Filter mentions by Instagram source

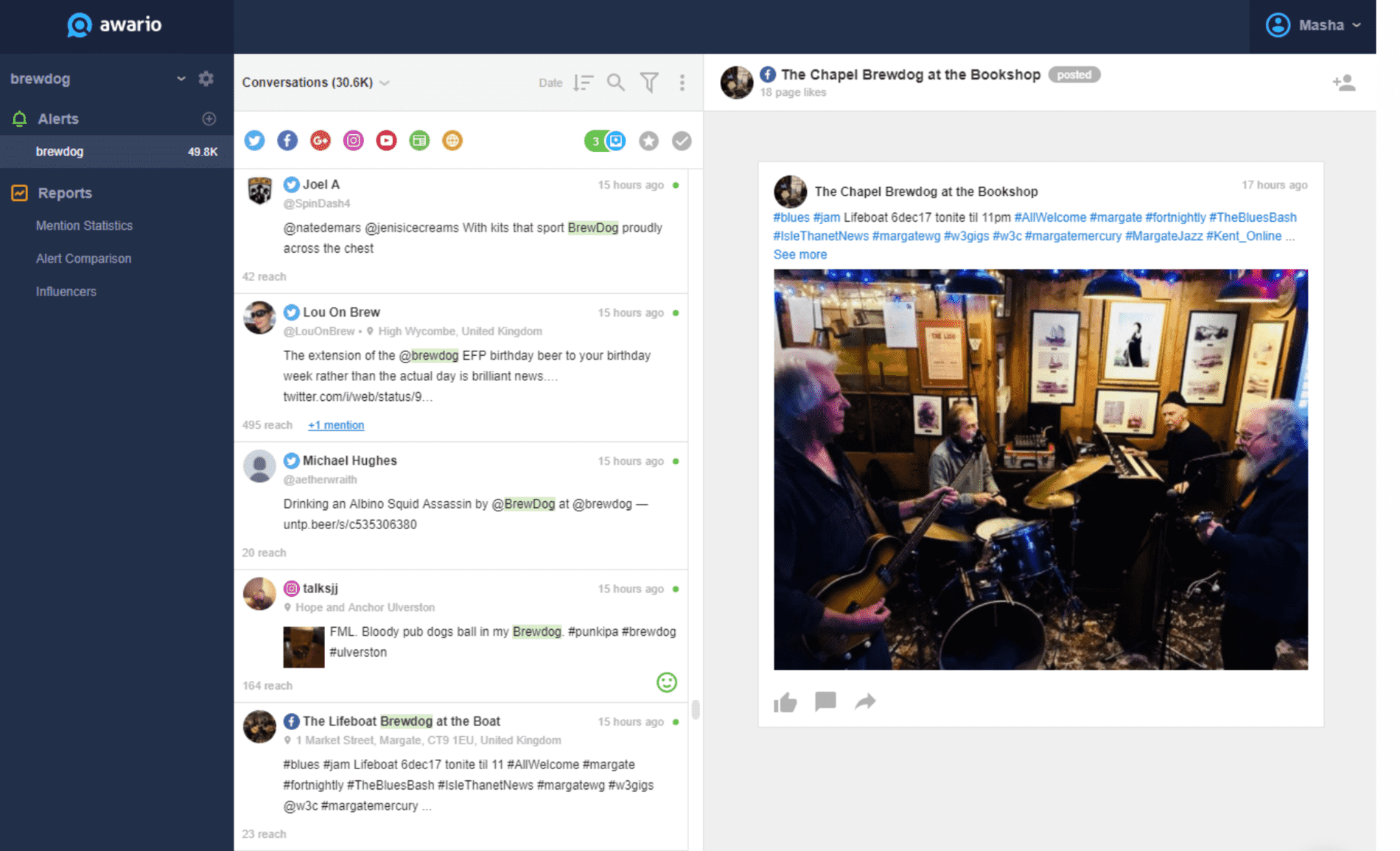point(353,140)
